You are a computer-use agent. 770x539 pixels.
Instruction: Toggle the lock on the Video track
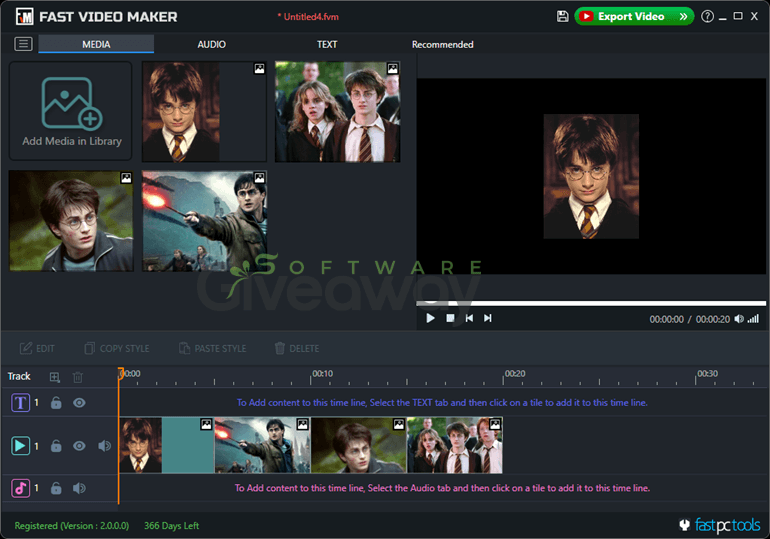(56, 446)
